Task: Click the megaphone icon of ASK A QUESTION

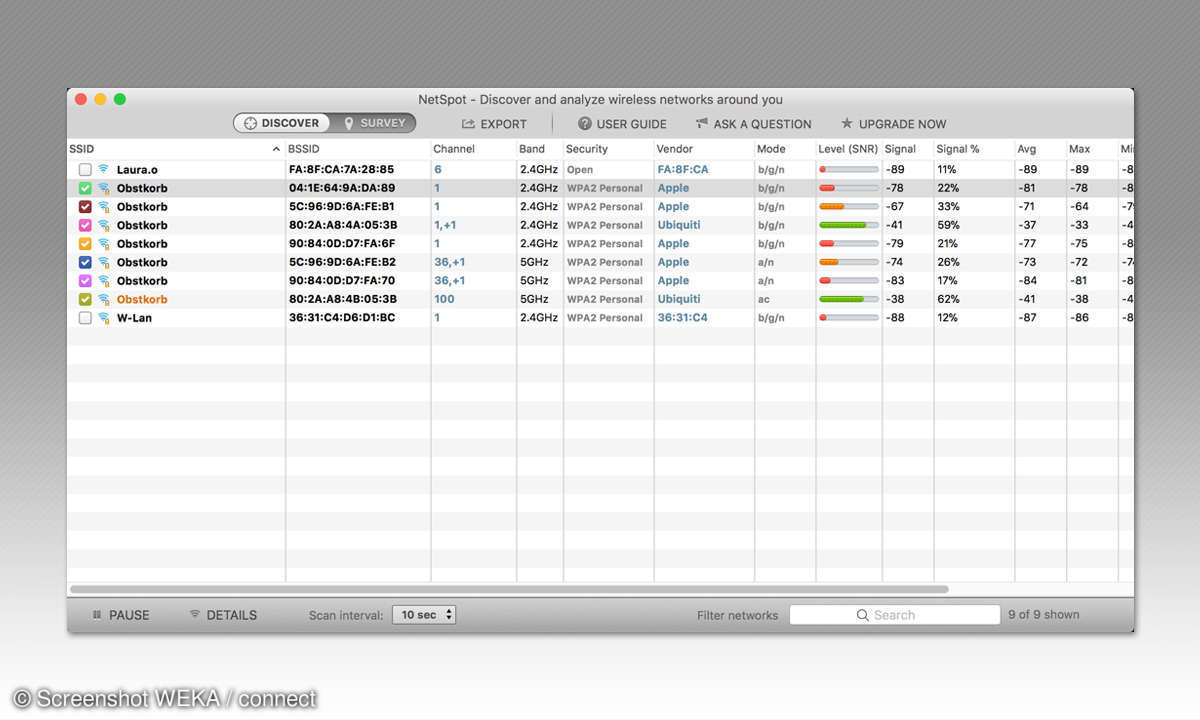Action: (702, 124)
